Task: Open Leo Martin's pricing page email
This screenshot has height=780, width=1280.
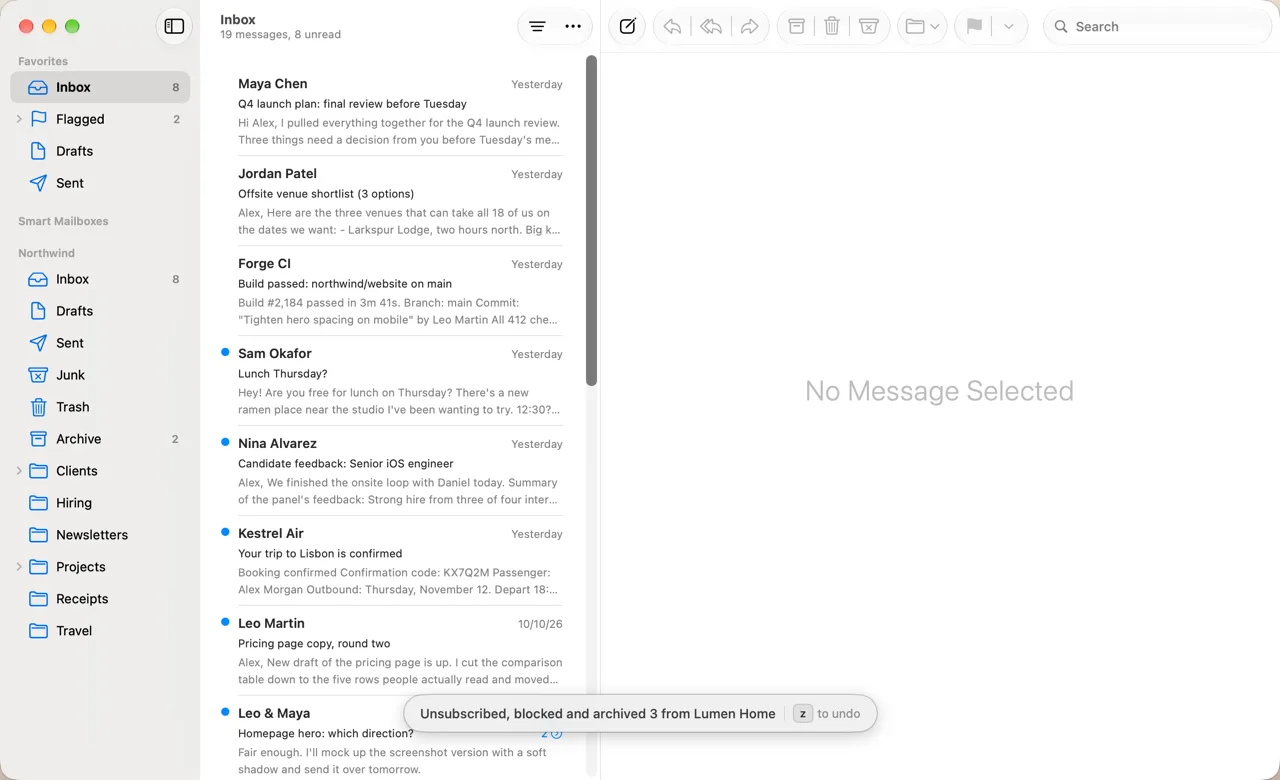Action: [x=392, y=651]
